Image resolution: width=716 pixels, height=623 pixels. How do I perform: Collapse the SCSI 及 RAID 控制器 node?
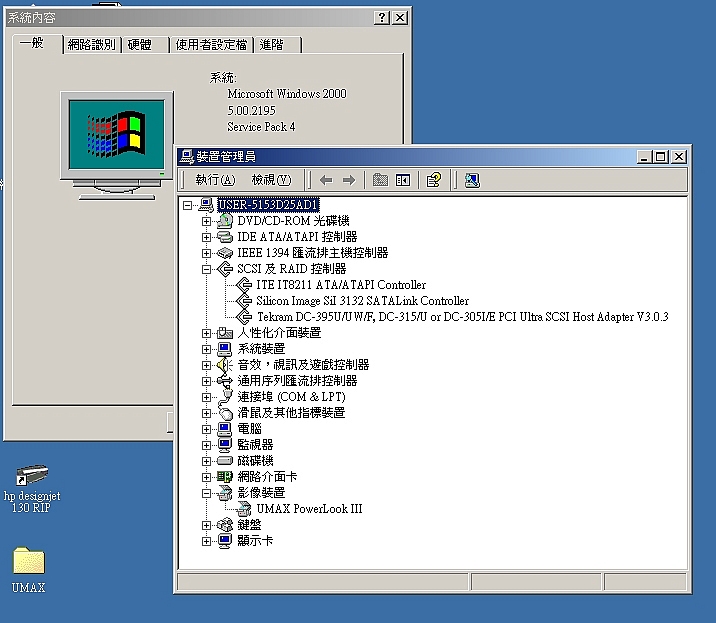click(206, 269)
